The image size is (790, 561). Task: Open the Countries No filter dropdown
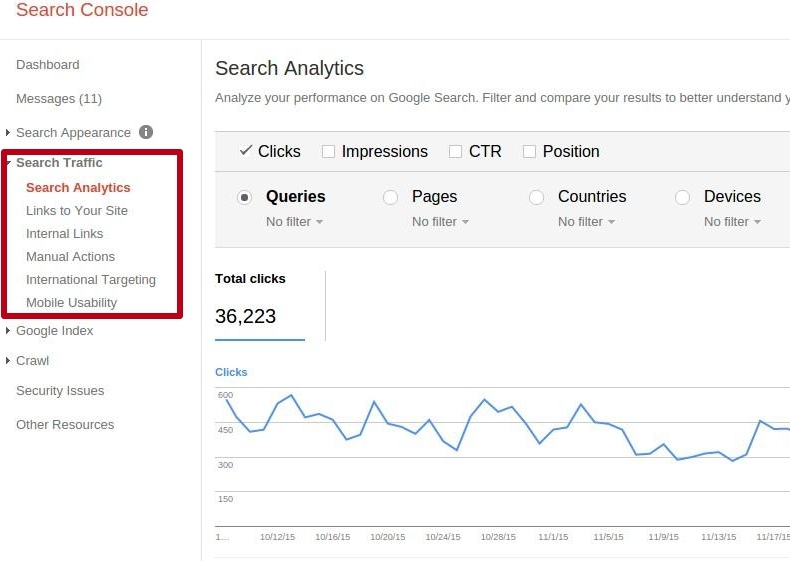point(586,222)
